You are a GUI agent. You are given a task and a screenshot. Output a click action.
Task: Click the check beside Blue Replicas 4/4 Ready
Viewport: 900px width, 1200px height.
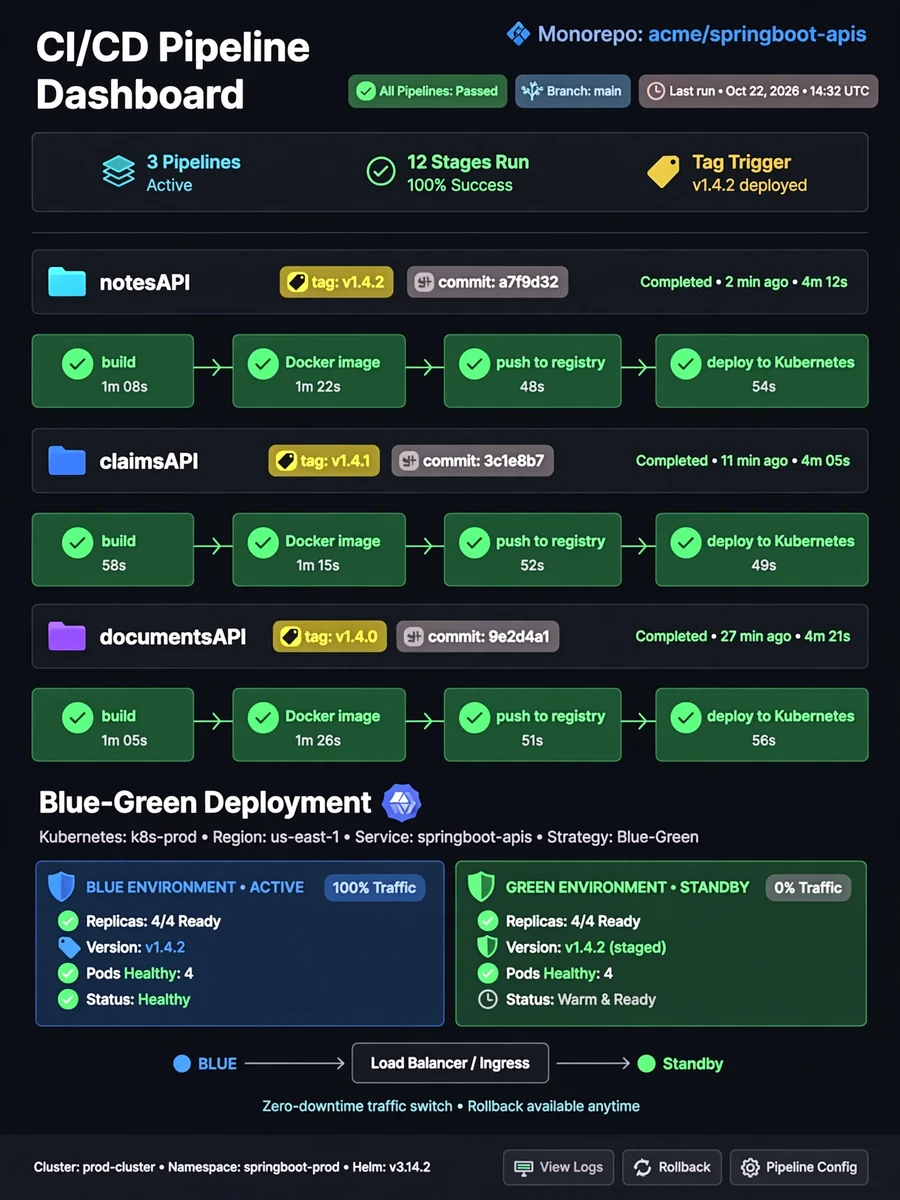coord(68,921)
